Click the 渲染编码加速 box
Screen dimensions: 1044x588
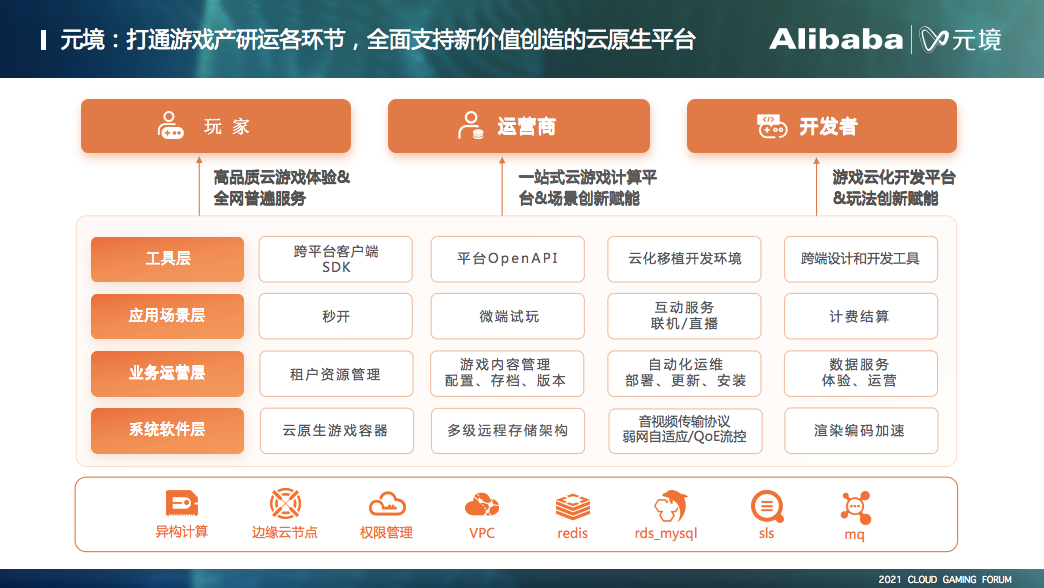point(861,431)
